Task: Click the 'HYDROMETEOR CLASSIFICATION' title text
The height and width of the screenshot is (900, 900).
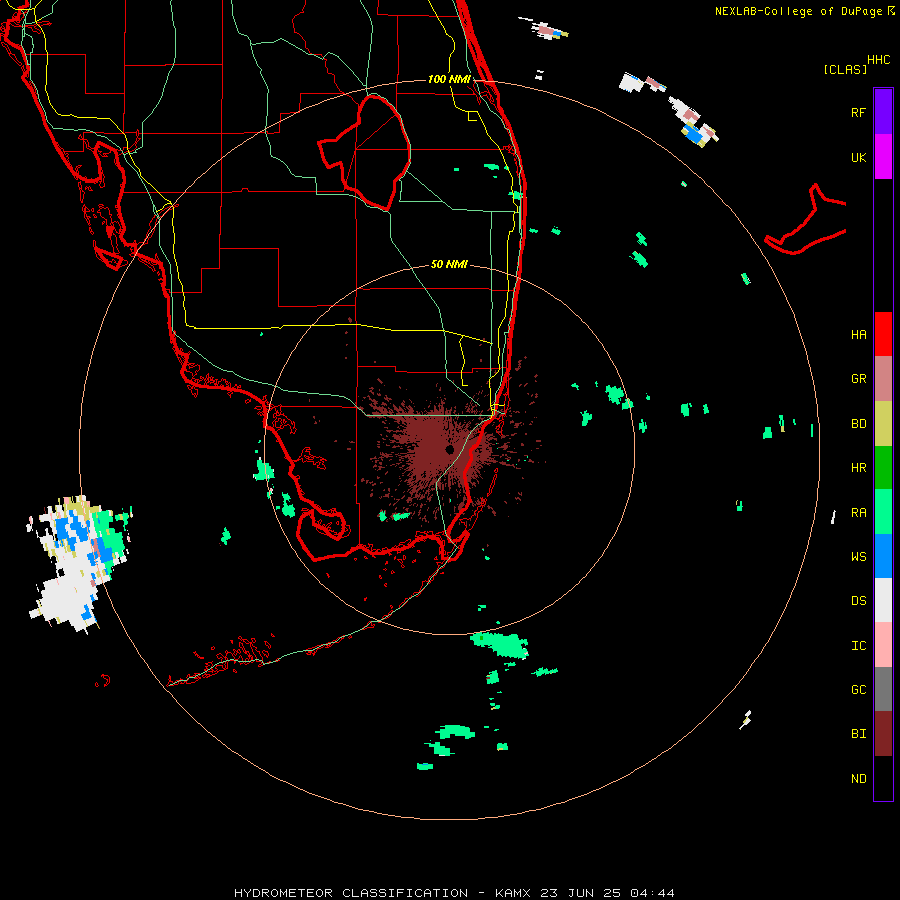Action: tap(351, 893)
